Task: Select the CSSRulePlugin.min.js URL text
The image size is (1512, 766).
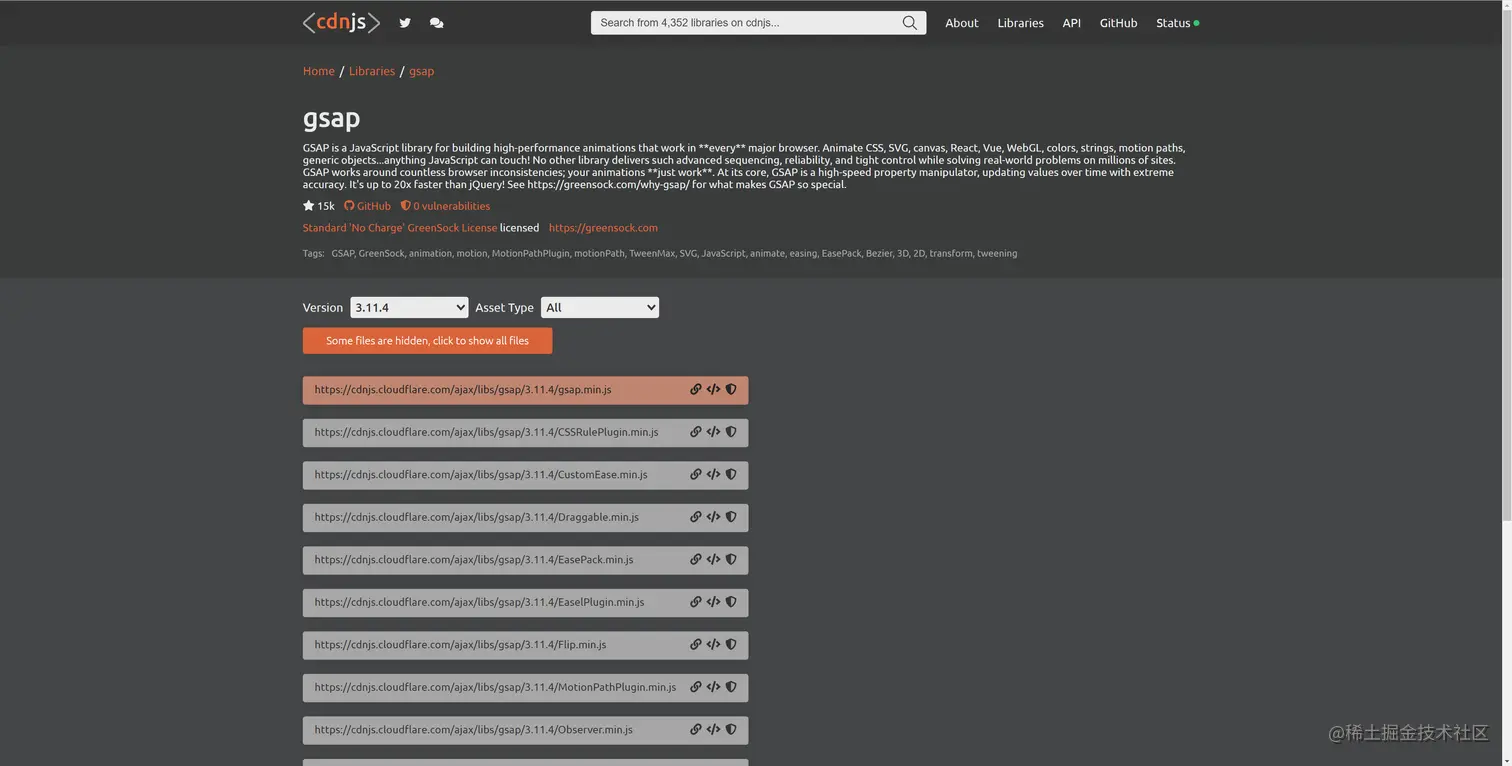Action: pyautogui.click(x=486, y=432)
